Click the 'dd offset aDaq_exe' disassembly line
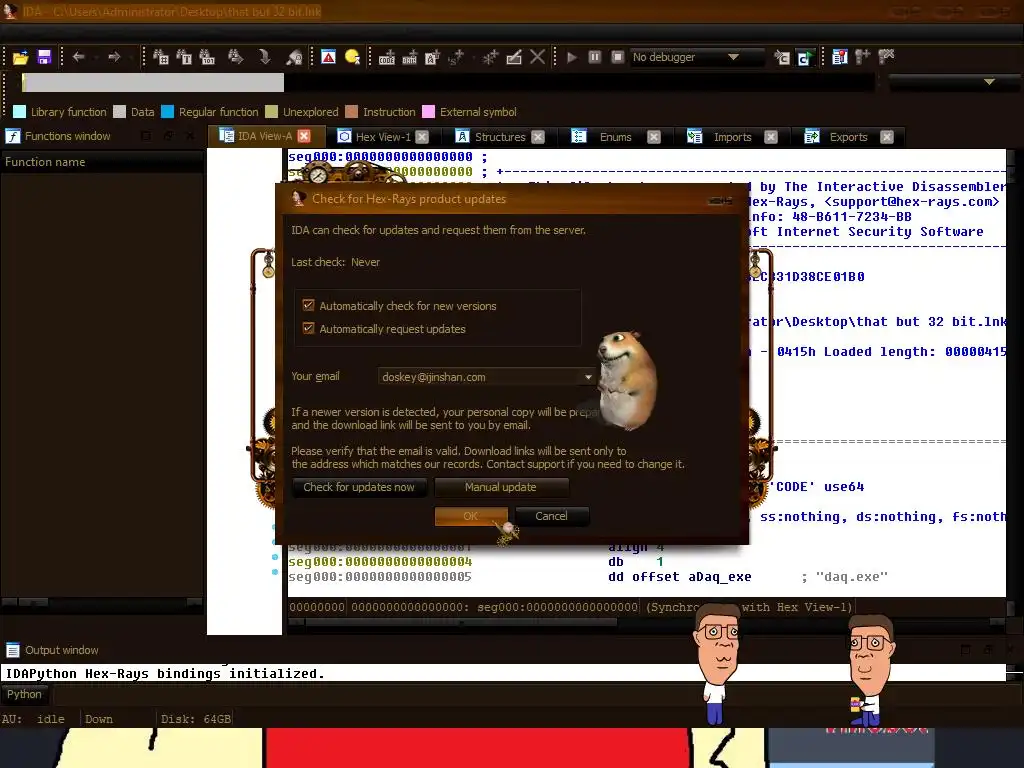This screenshot has height=768, width=1024. [679, 577]
